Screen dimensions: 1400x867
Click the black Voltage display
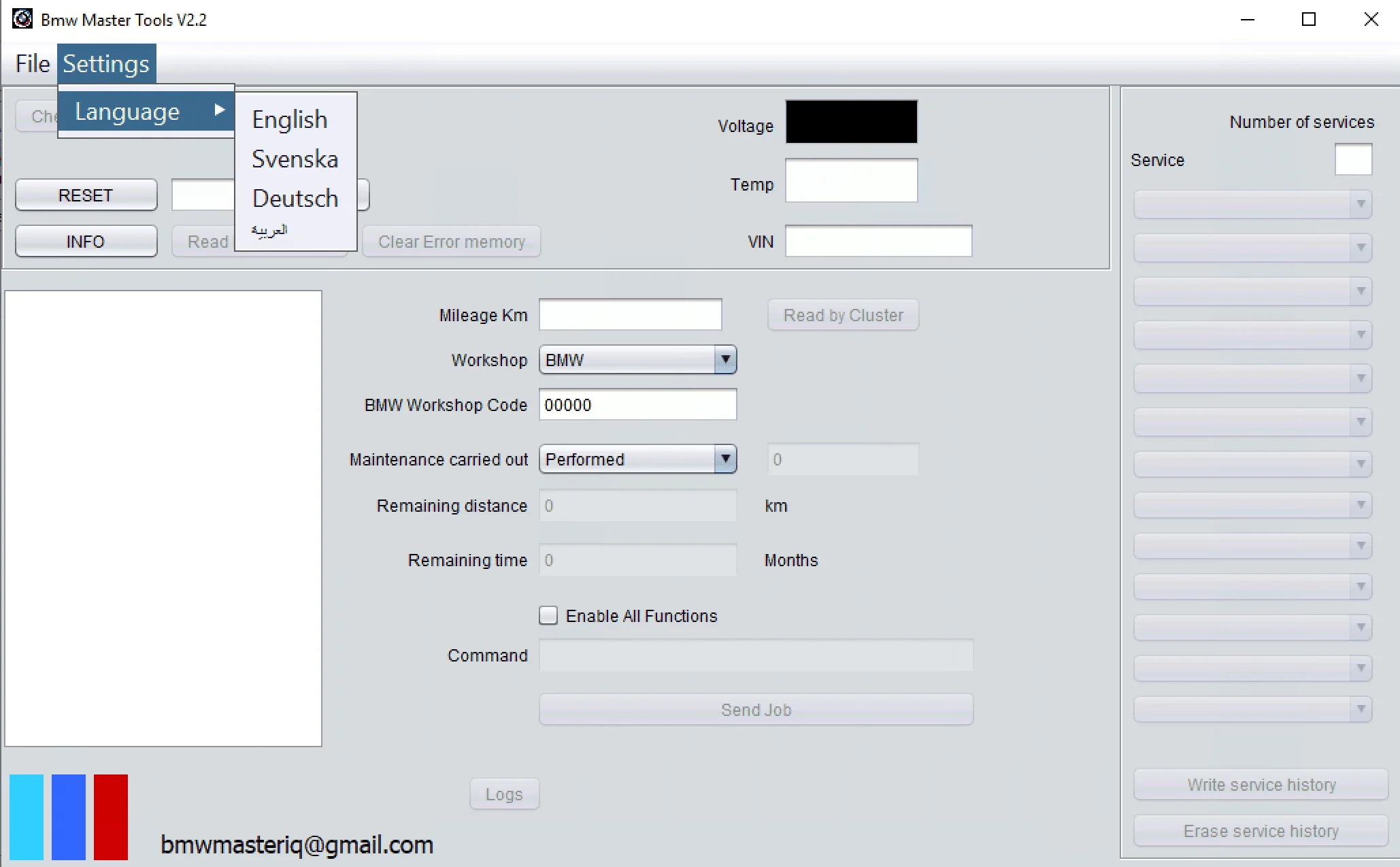click(852, 122)
